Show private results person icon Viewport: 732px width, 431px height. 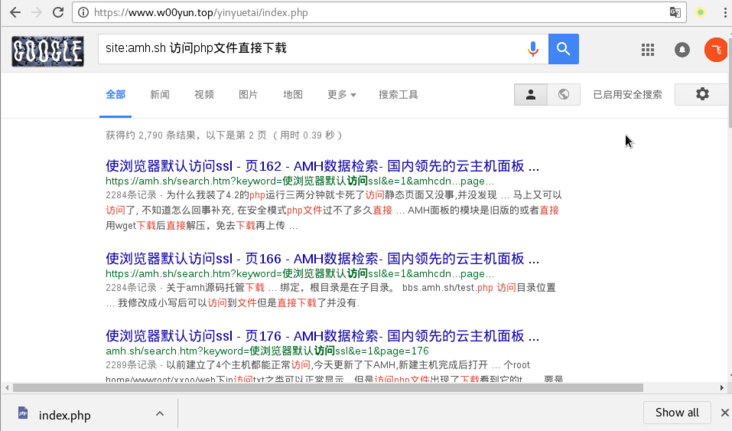531,94
